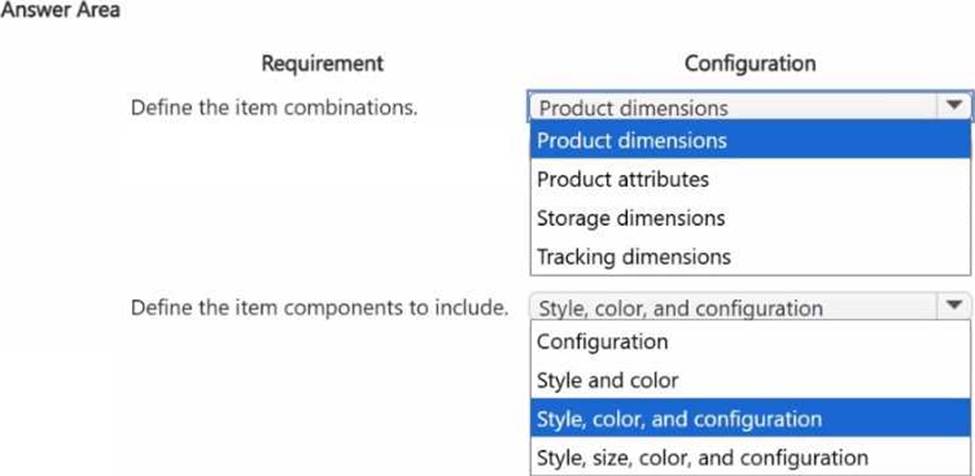Collapse the first dropdown using its arrow
The image size is (975, 476).
[x=953, y=106]
